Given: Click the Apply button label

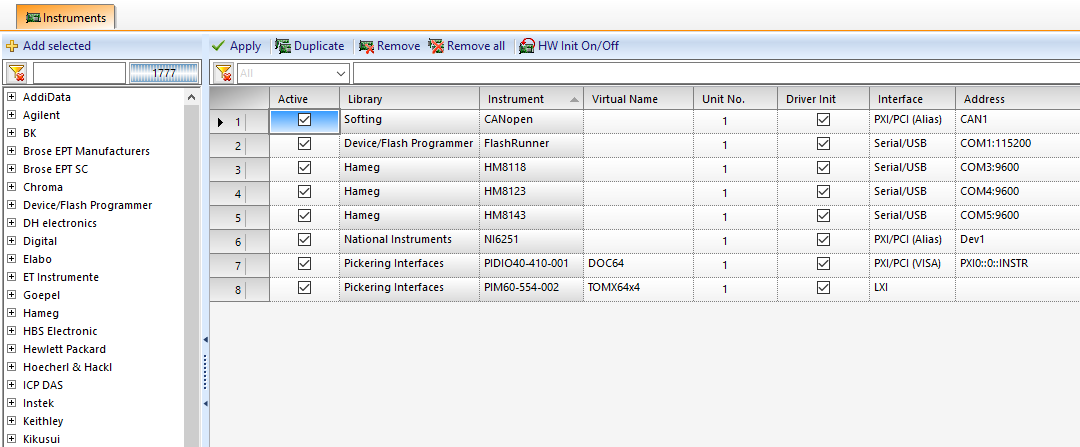Looking at the screenshot, I should point(245,46).
